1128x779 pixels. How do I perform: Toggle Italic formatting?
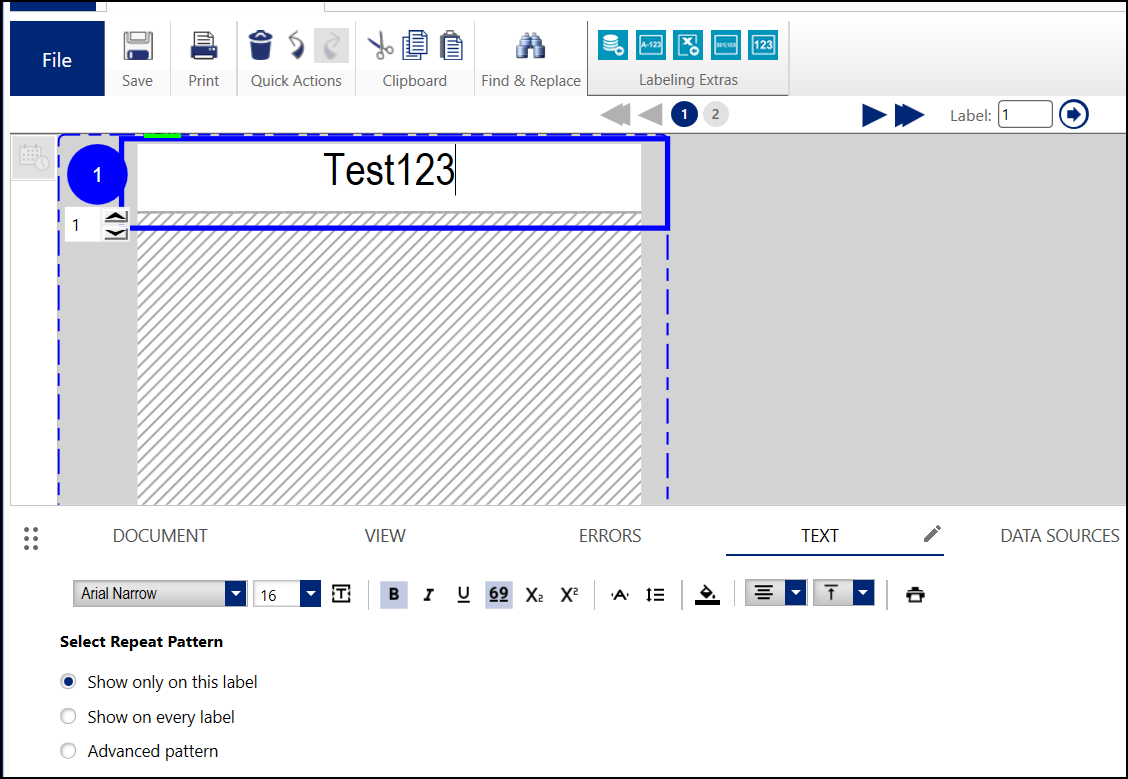[429, 595]
